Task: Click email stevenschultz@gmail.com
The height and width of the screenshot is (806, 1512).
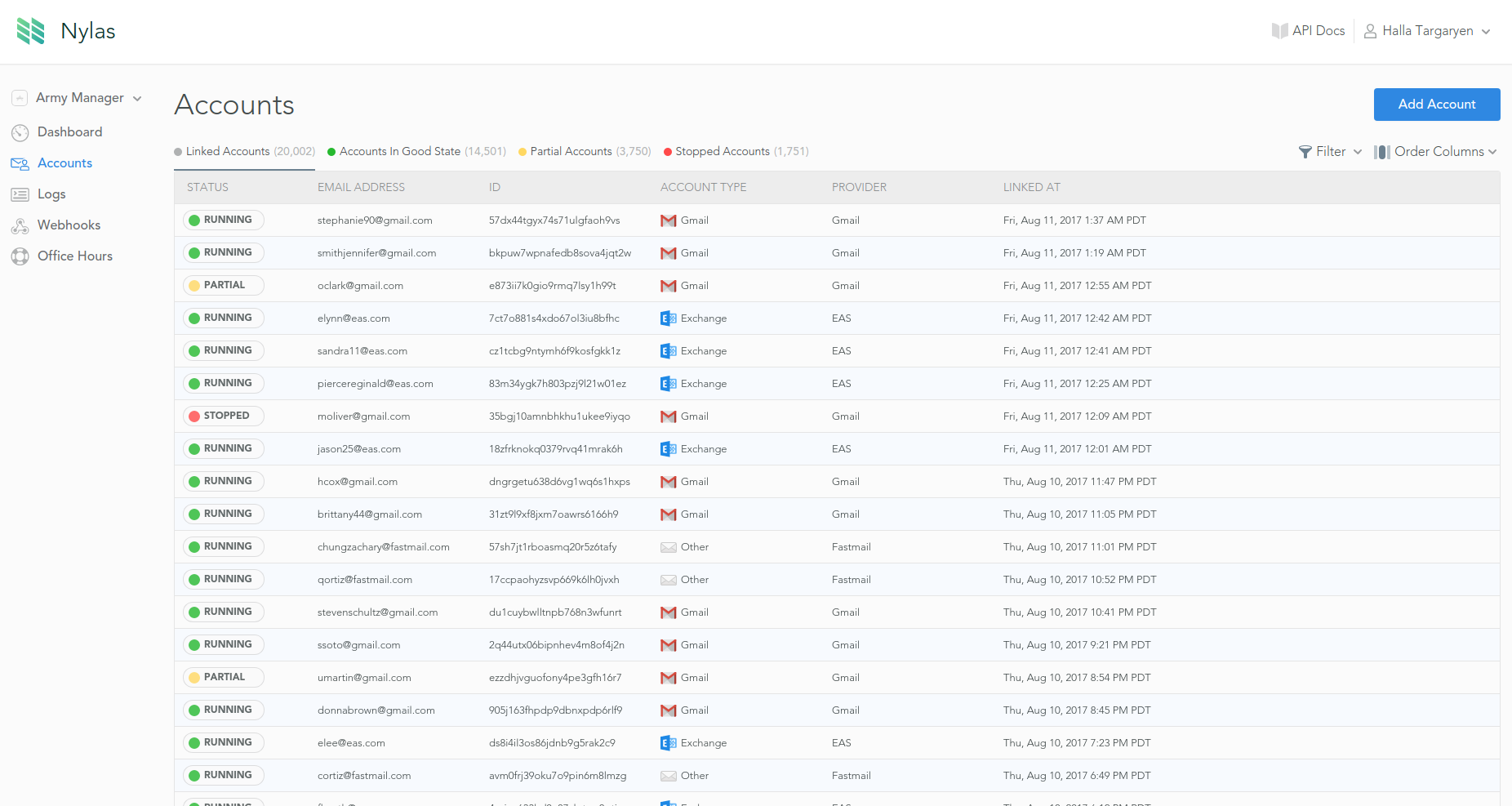Action: (377, 612)
